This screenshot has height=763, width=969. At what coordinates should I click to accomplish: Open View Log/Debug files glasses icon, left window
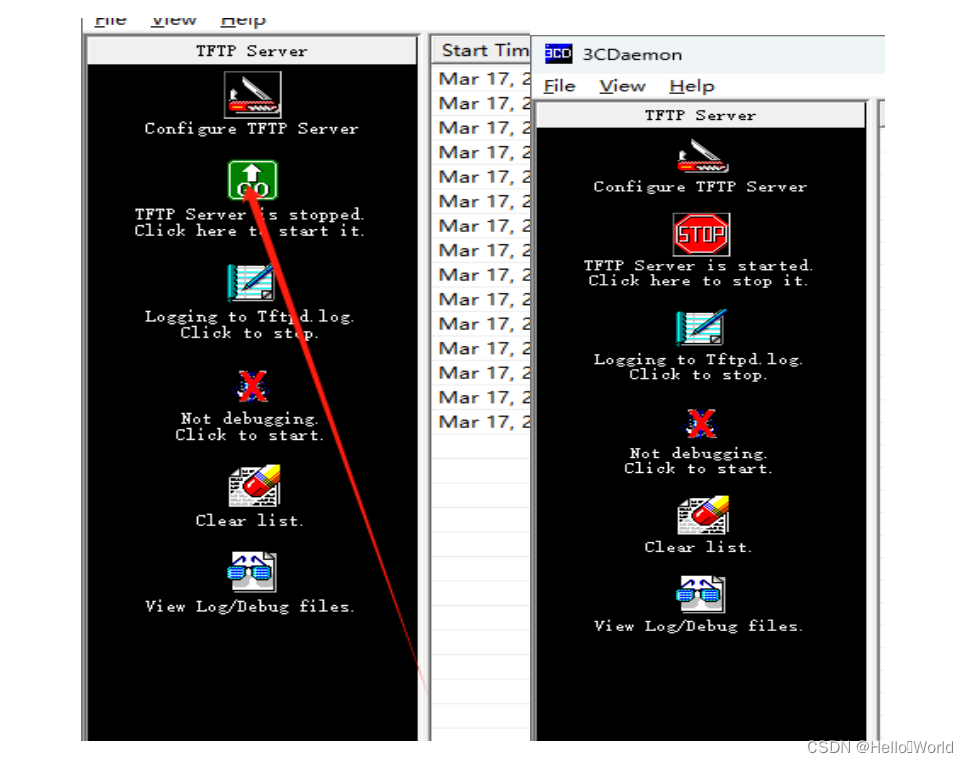(x=251, y=571)
